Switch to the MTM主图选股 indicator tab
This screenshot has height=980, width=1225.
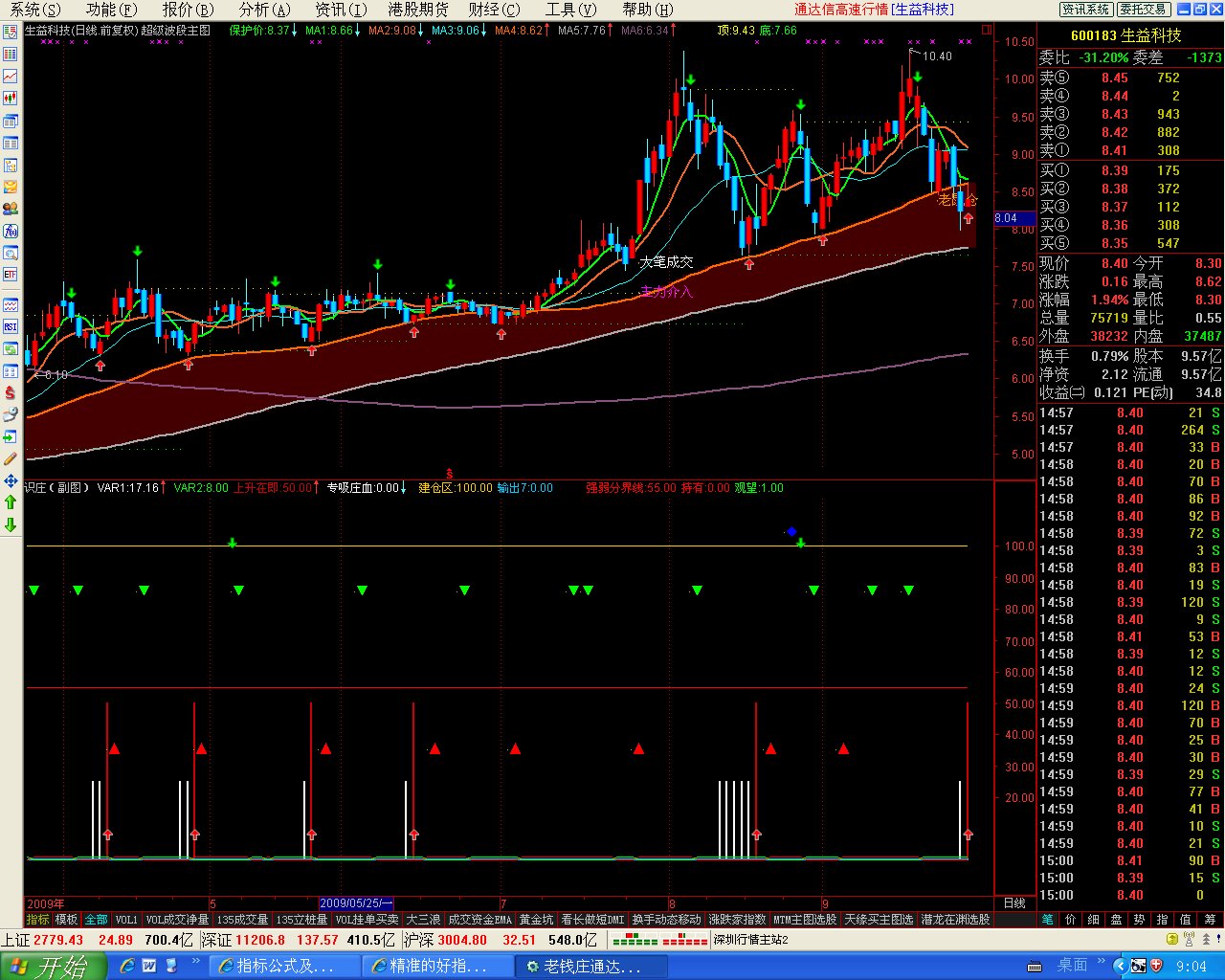point(806,919)
